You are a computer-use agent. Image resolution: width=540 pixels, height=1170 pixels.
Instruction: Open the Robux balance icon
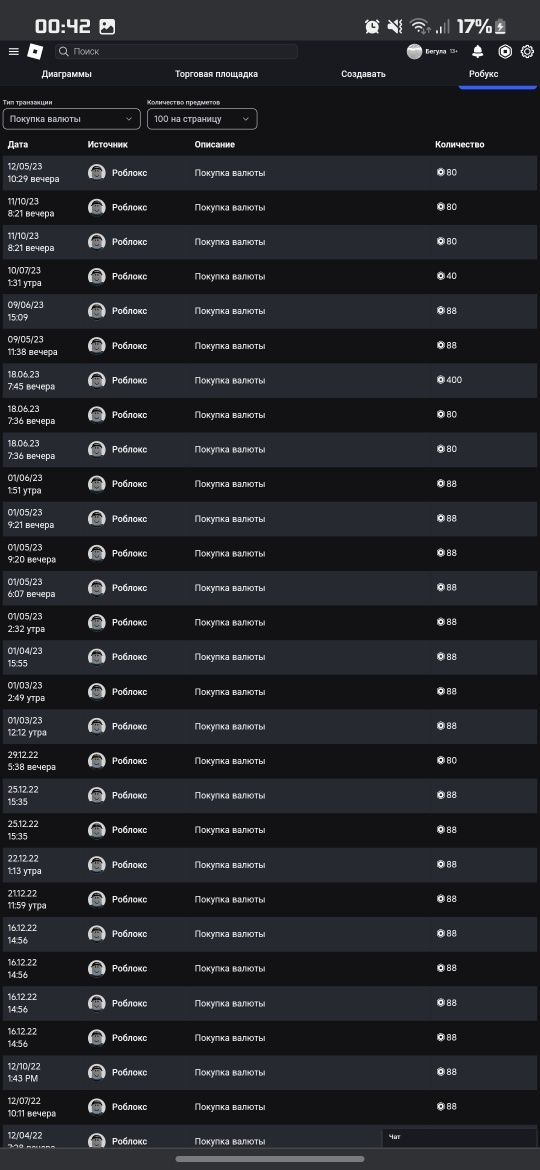(x=505, y=51)
